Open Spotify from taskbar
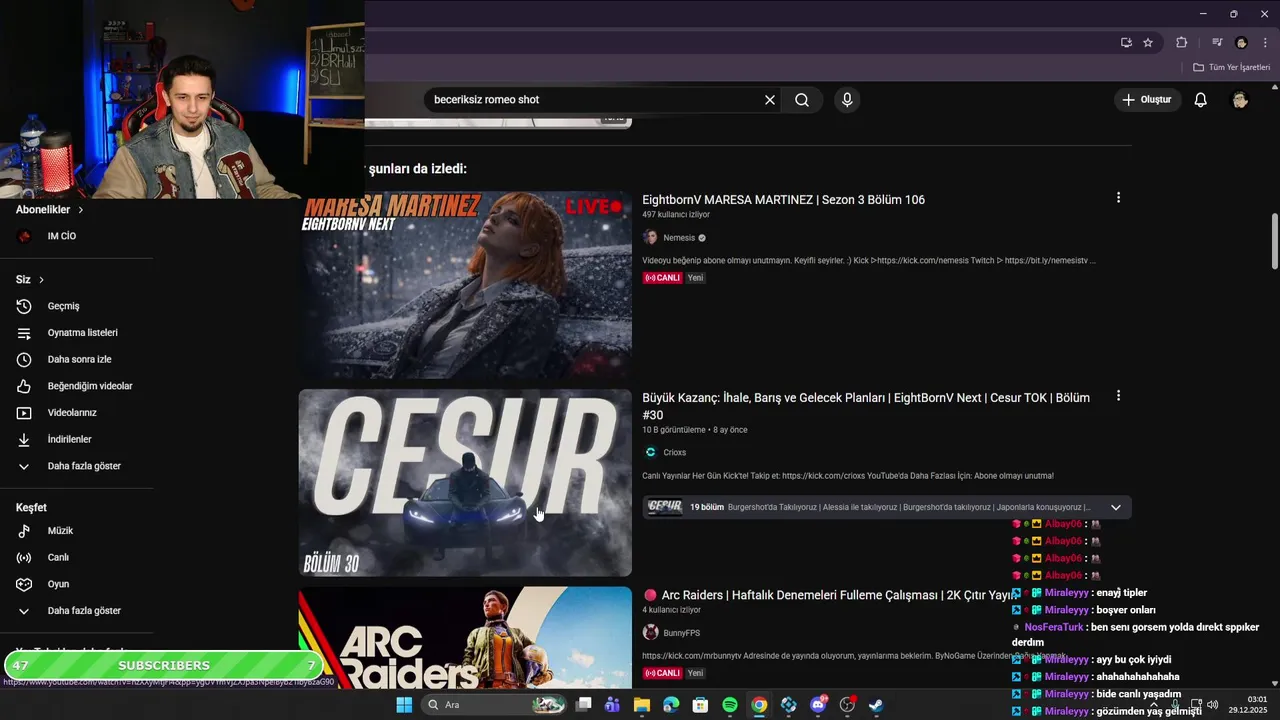 coord(730,705)
